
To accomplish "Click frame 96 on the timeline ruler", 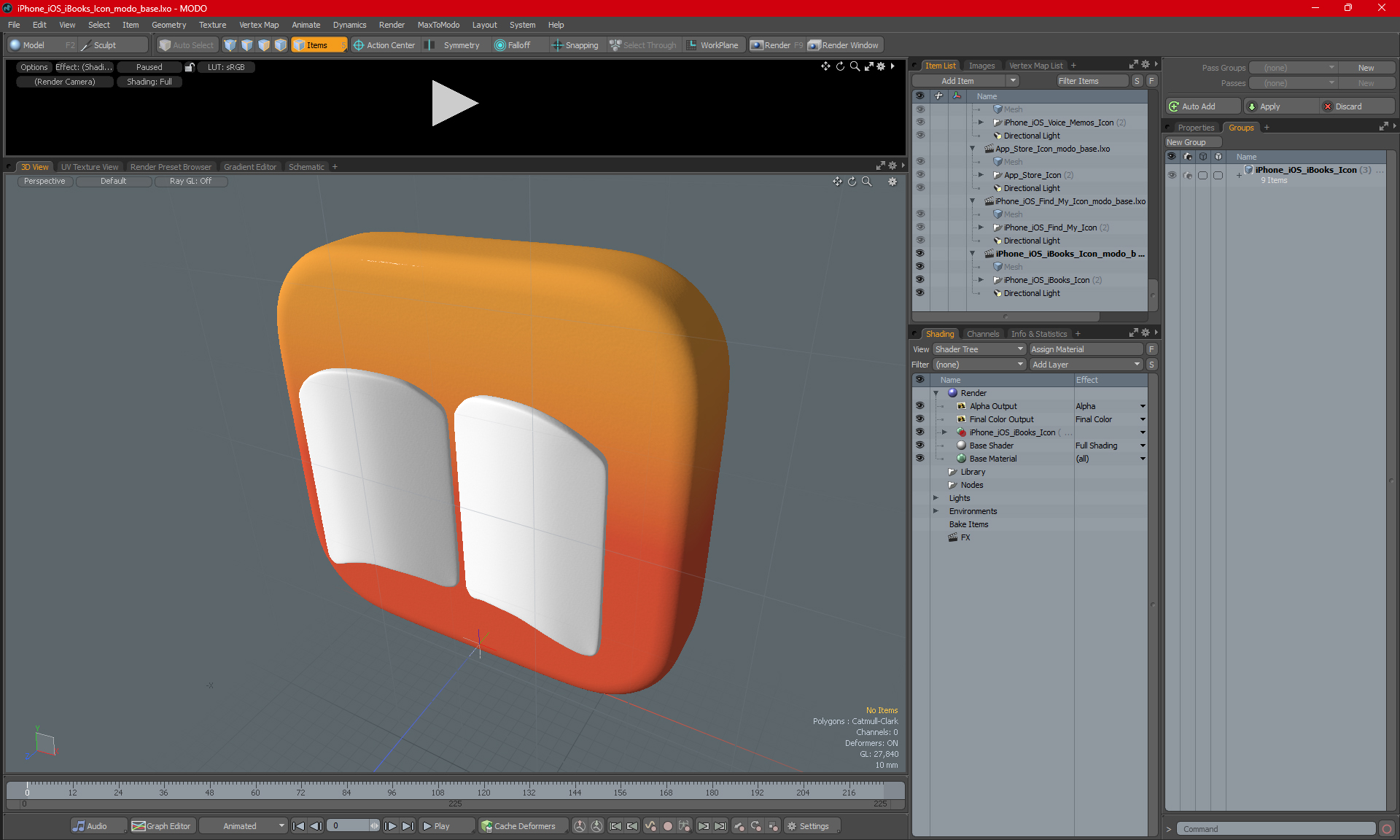I will (392, 793).
